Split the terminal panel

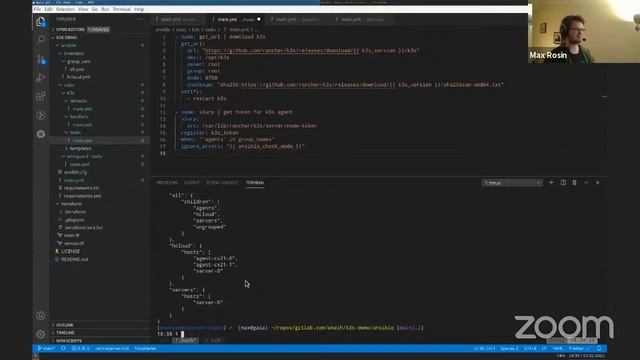click(x=563, y=182)
